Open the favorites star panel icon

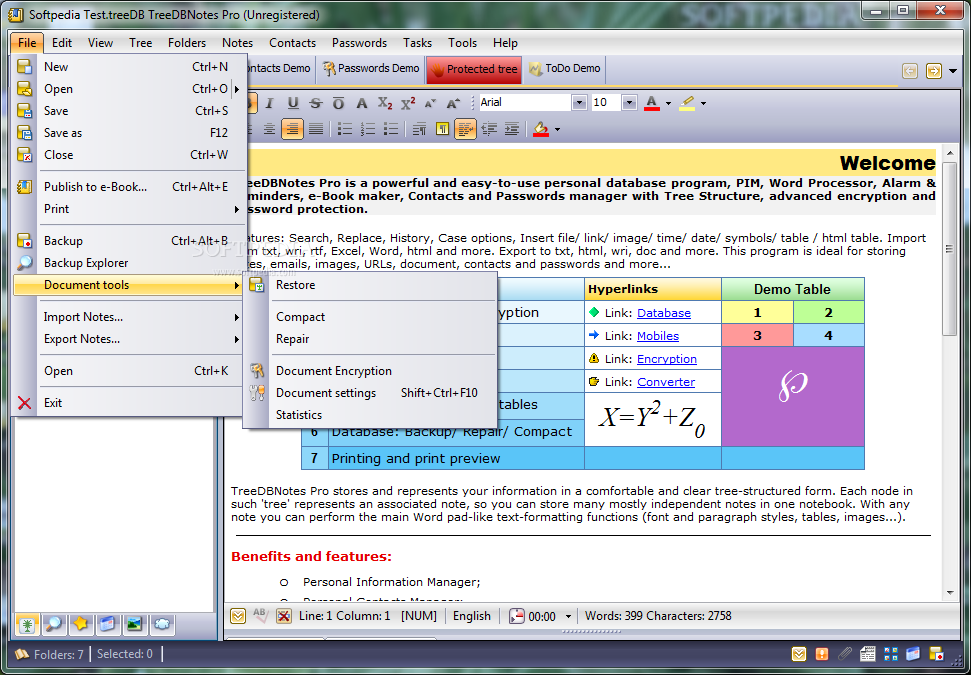(81, 624)
